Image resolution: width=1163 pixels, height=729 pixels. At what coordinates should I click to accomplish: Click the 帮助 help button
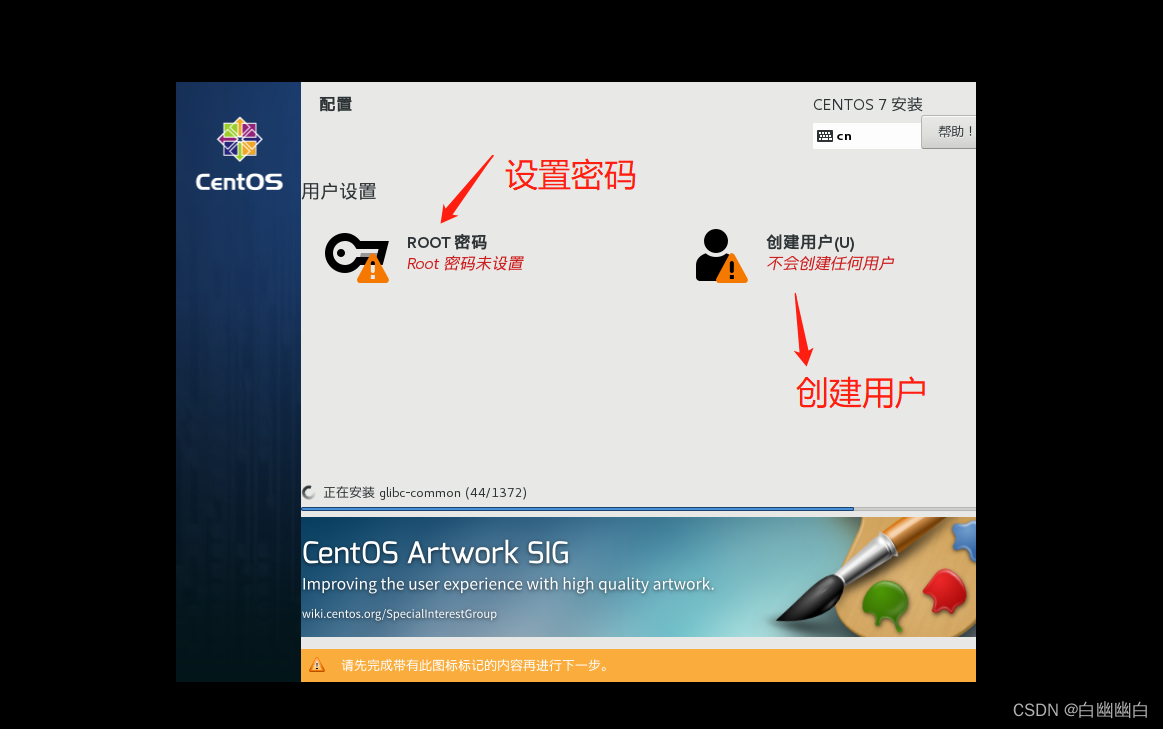[x=949, y=132]
